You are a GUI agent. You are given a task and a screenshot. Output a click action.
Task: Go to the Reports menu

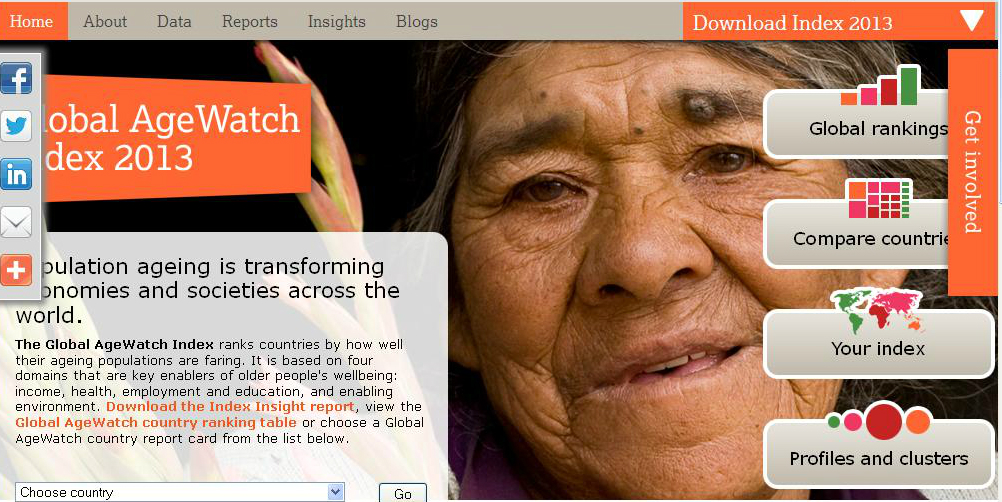[x=250, y=22]
